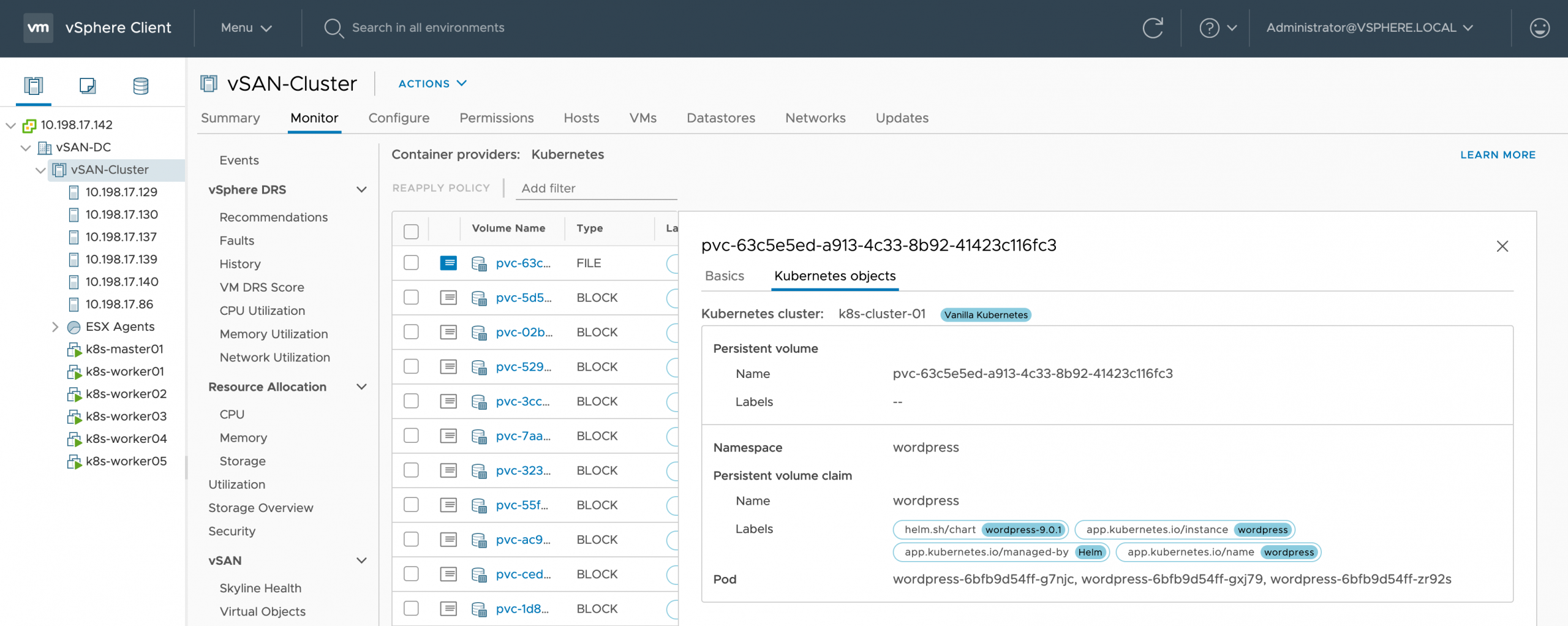This screenshot has height=626, width=1568.
Task: Click the REAPPLY POLICY button
Action: [441, 188]
